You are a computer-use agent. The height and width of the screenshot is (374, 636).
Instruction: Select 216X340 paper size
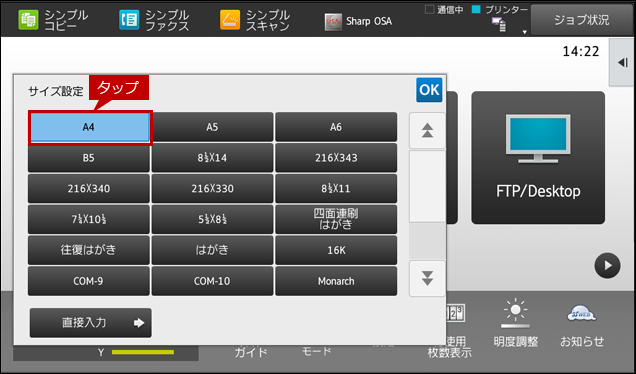pyautogui.click(x=88, y=189)
